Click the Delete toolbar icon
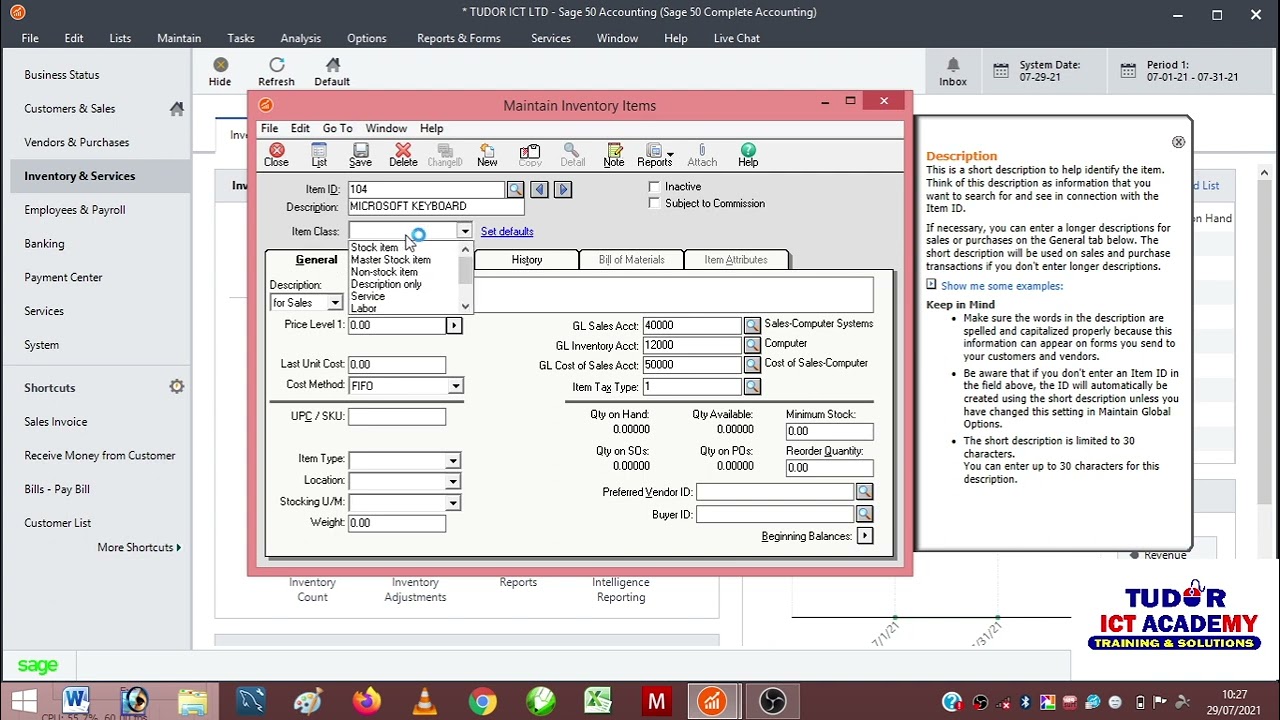The height and width of the screenshot is (720, 1280). pos(403,154)
